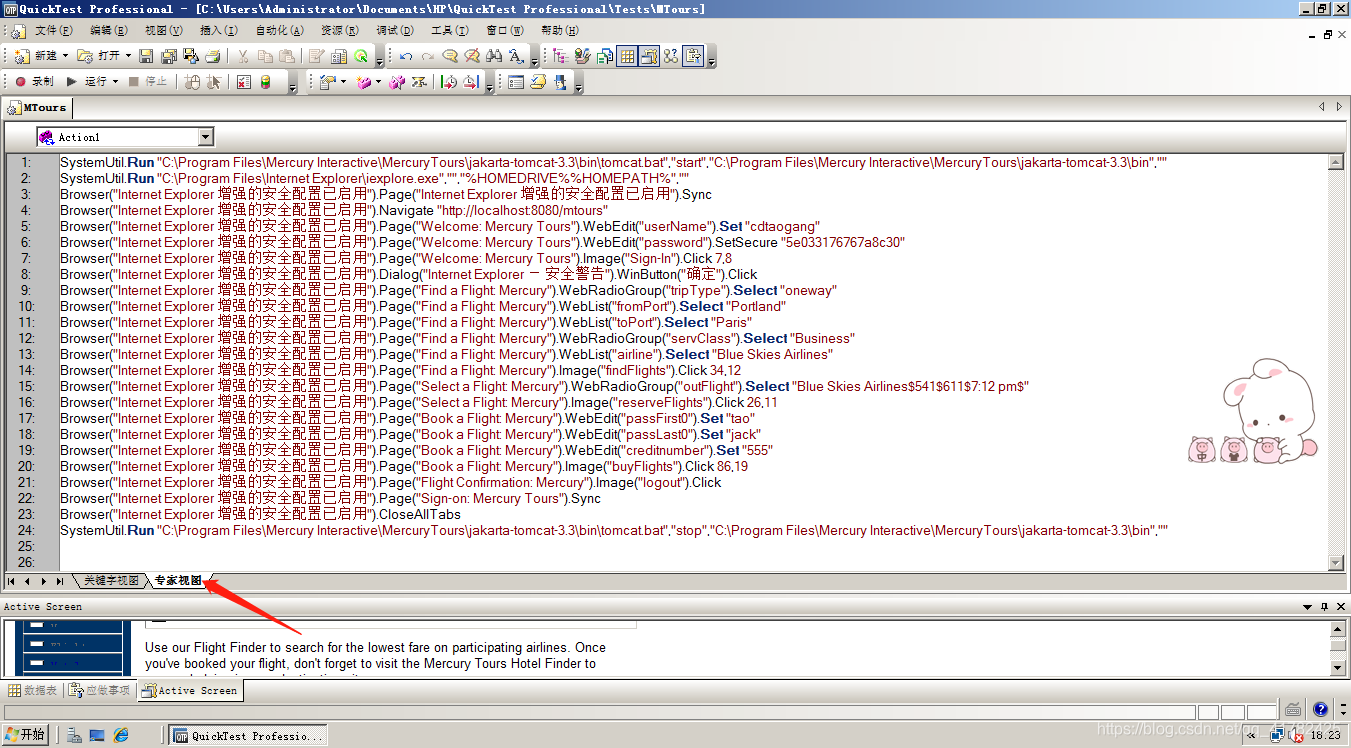Click the muted volume tray icon
The image size is (1351, 748).
pos(1296,735)
